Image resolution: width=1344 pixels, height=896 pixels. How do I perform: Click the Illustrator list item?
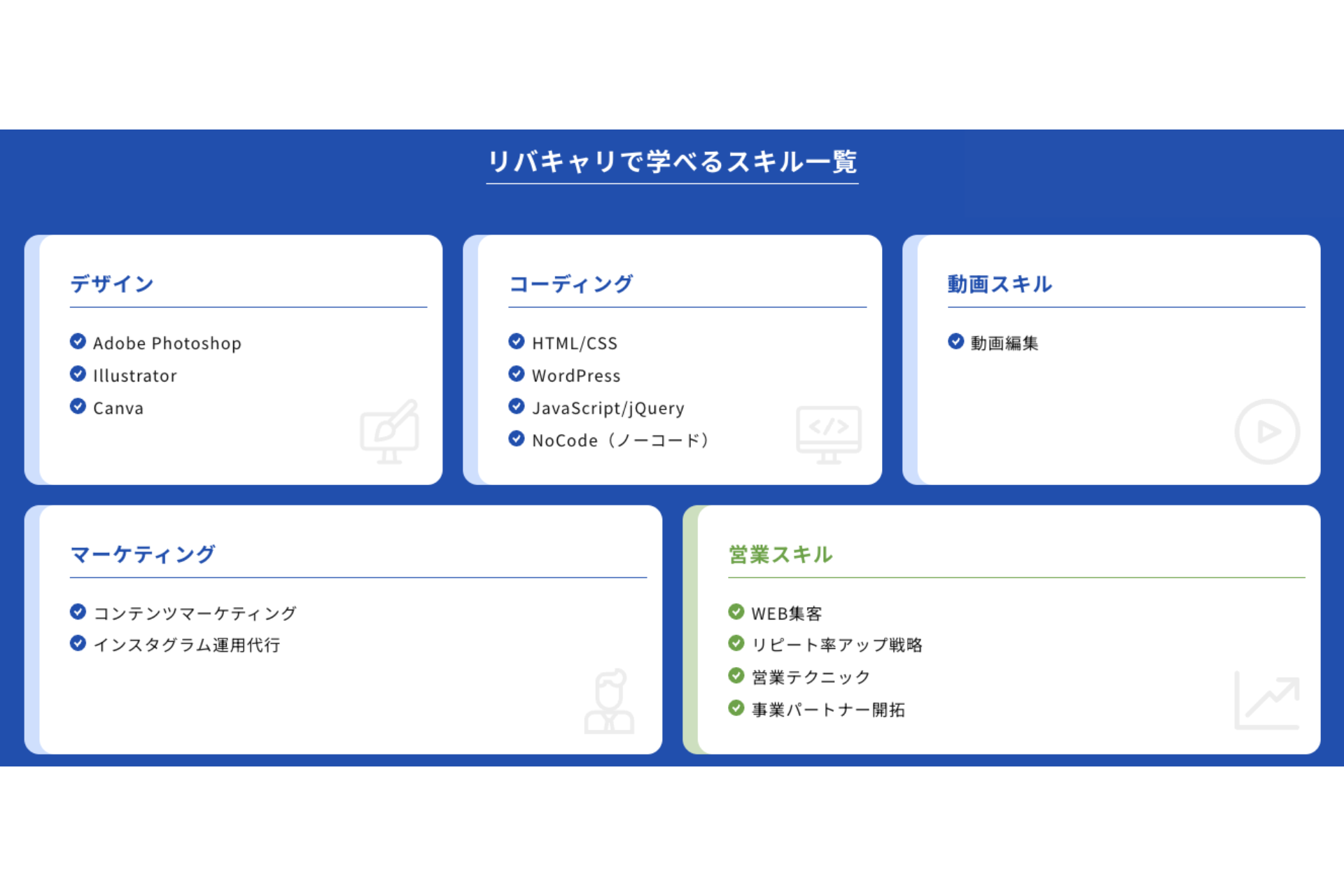click(135, 376)
